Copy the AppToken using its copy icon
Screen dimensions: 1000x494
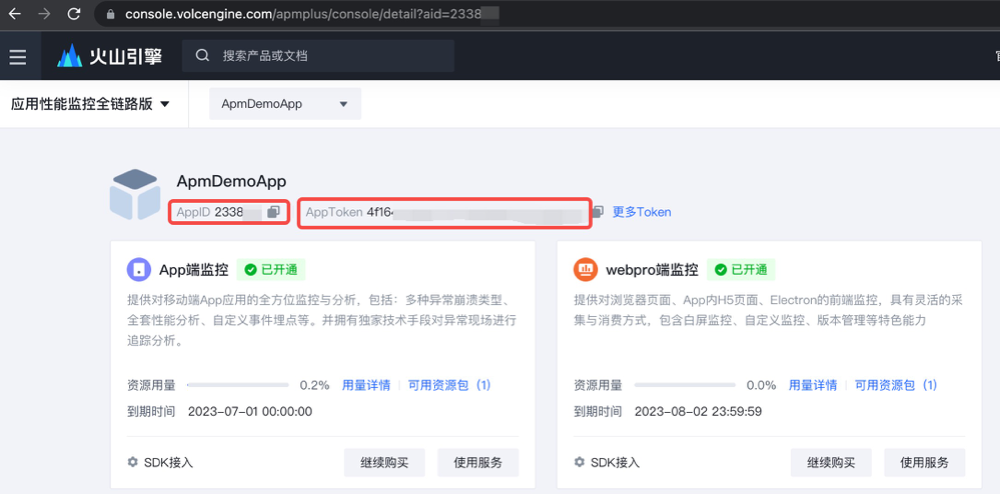coord(598,212)
